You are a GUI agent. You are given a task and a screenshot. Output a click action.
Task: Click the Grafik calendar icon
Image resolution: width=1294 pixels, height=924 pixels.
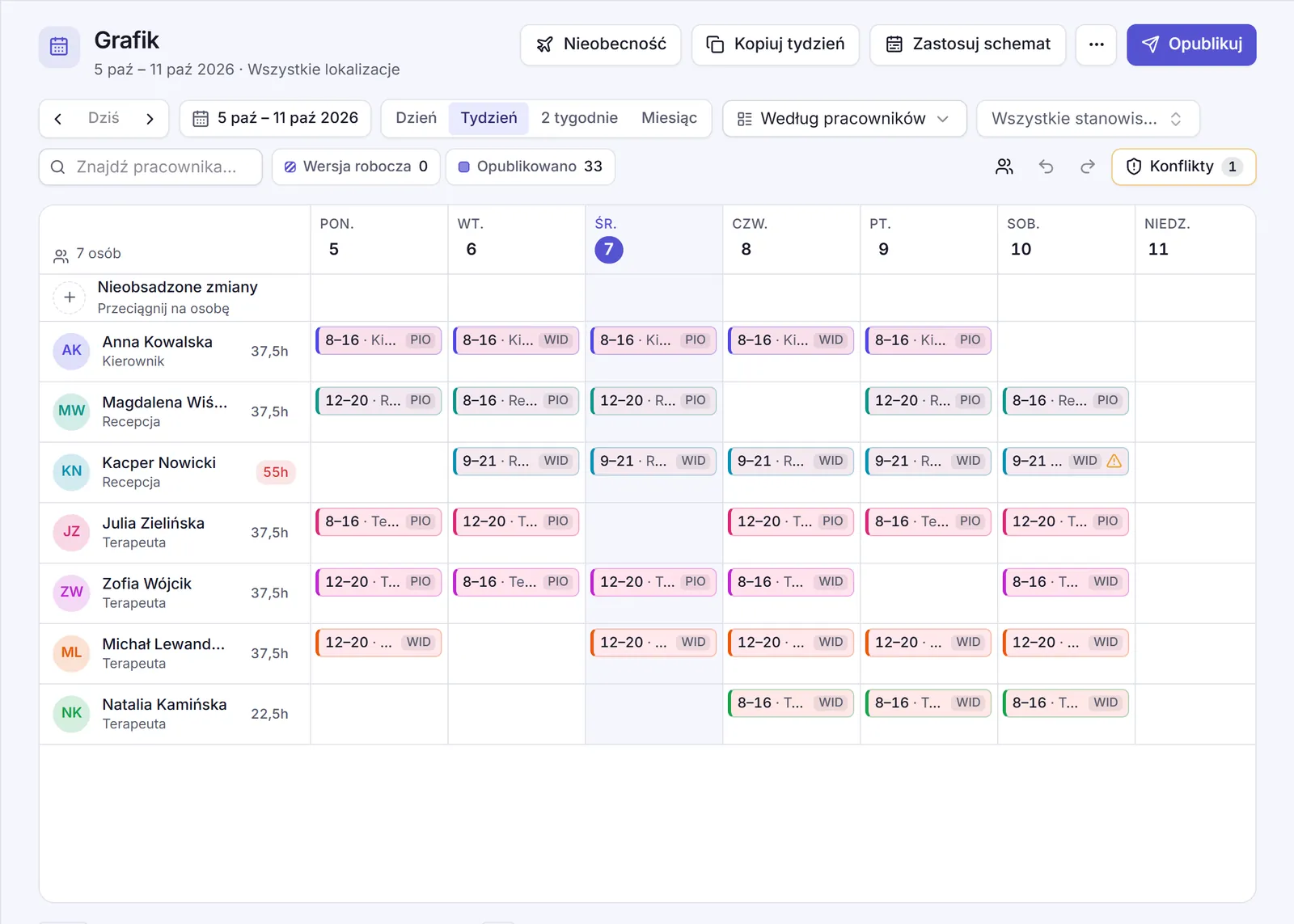59,47
